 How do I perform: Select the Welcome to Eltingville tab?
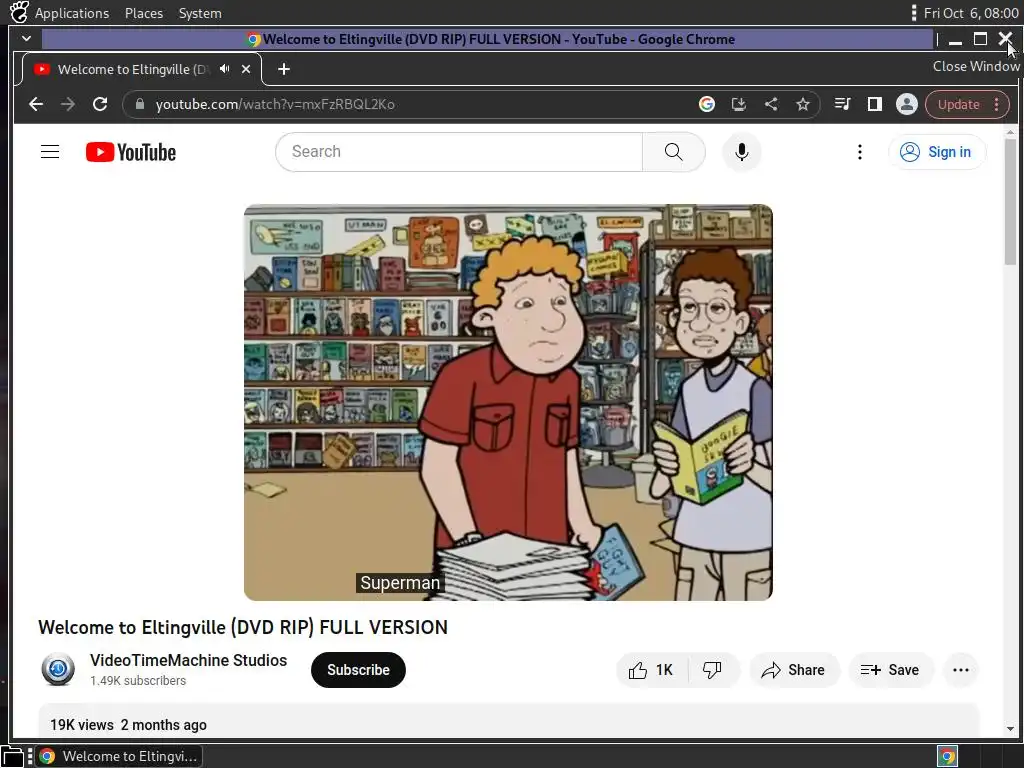click(x=142, y=69)
